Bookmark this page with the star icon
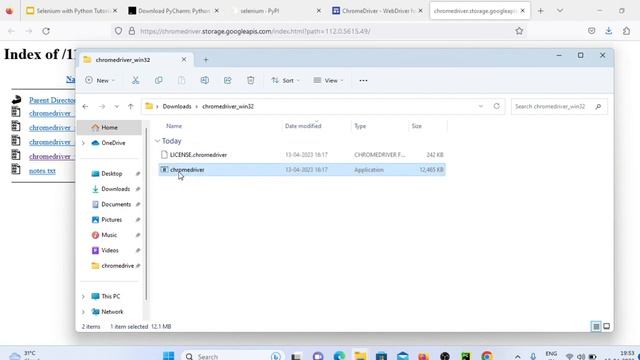640x360 pixels. coord(519,31)
